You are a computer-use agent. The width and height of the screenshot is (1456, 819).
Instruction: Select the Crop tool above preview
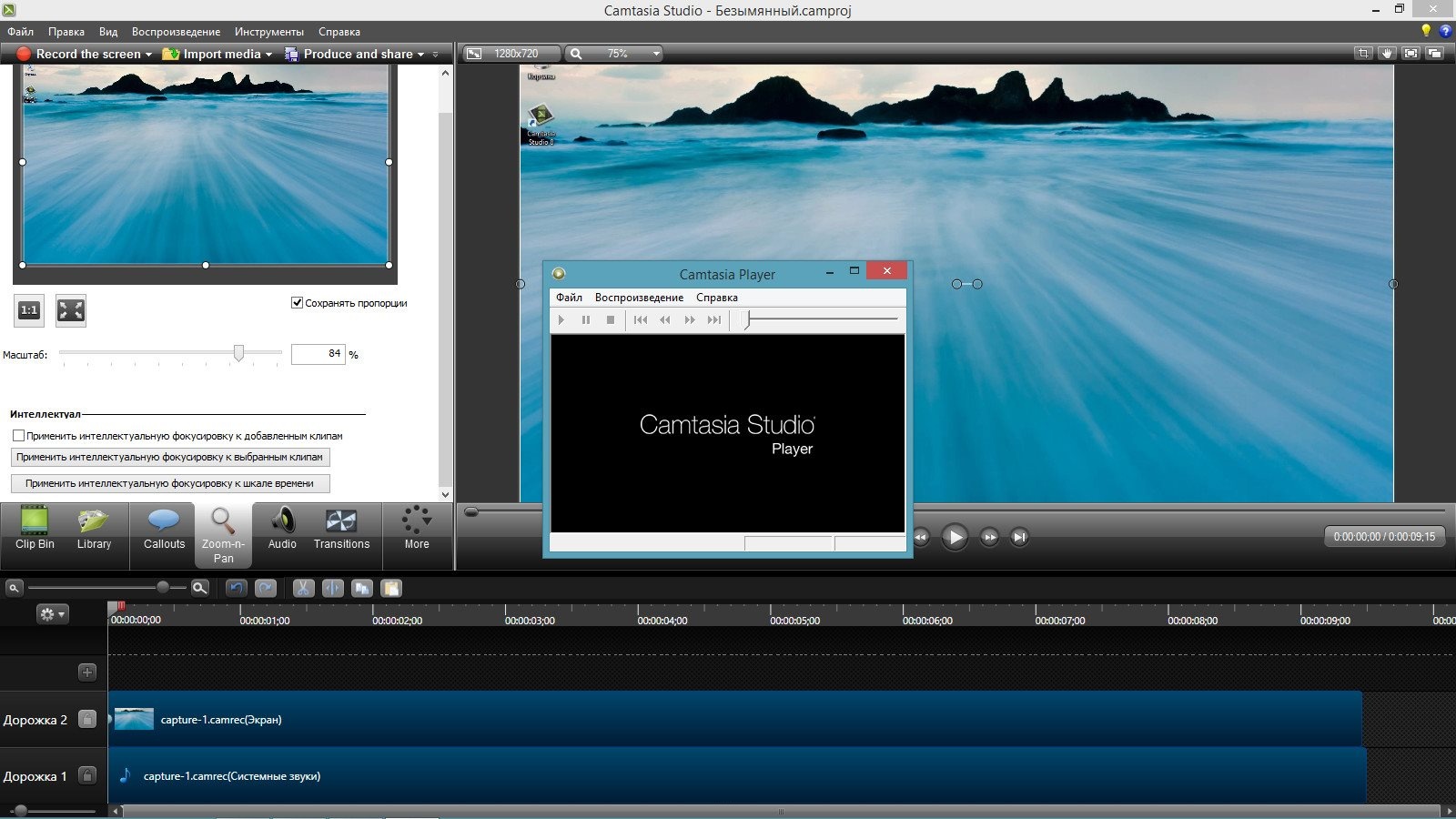pos(1363,53)
